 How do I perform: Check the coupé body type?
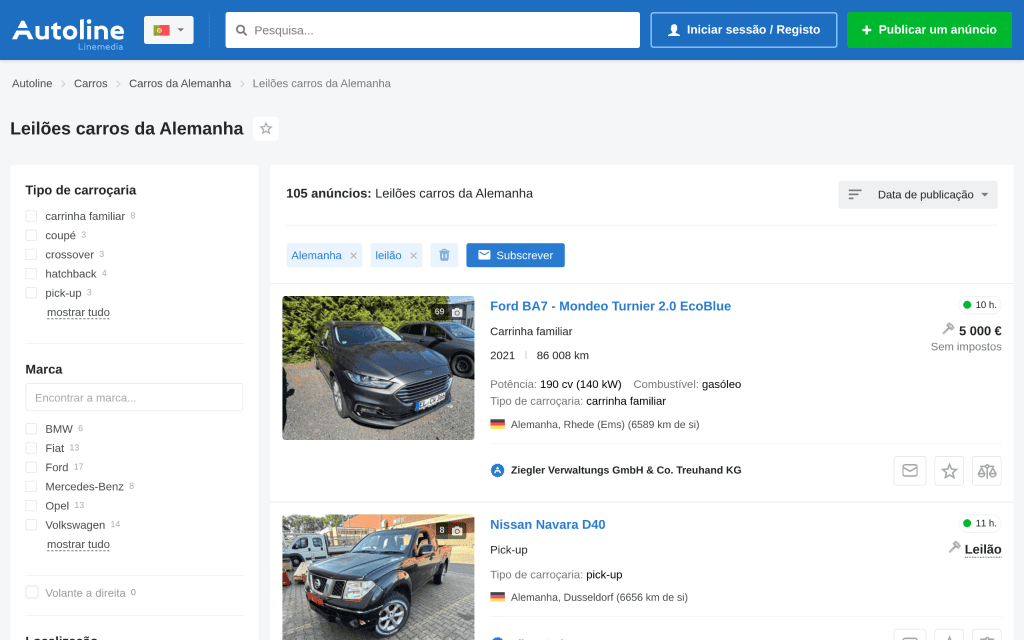(31, 235)
